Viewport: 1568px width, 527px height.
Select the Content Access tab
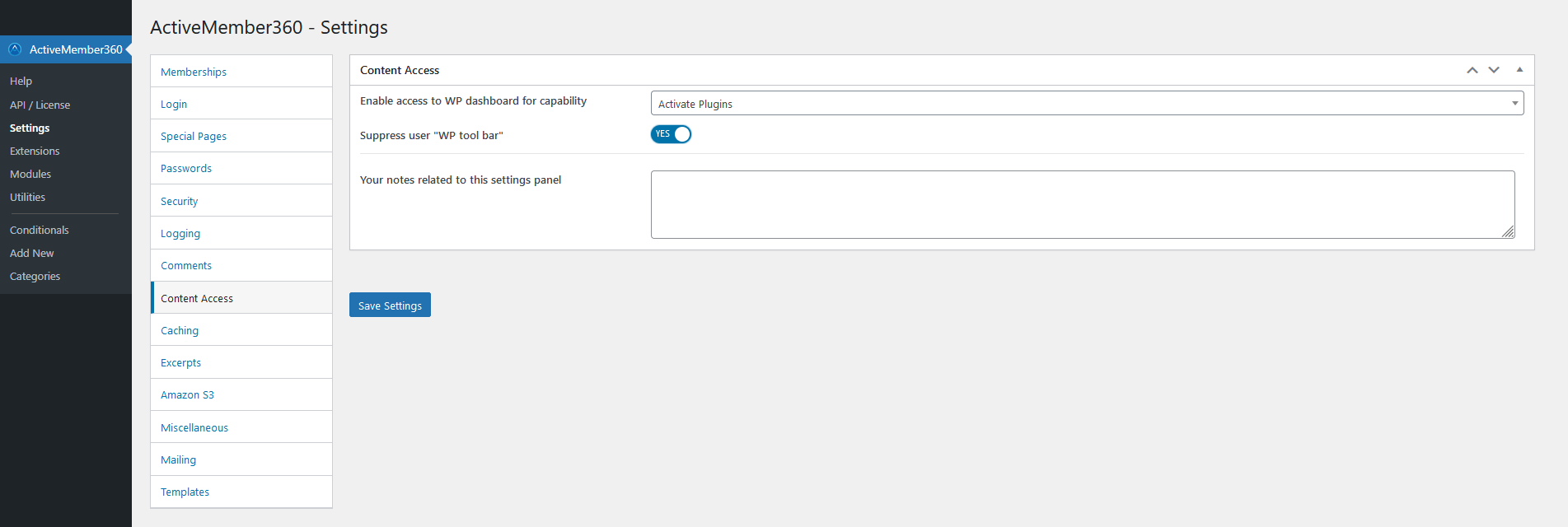[241, 298]
